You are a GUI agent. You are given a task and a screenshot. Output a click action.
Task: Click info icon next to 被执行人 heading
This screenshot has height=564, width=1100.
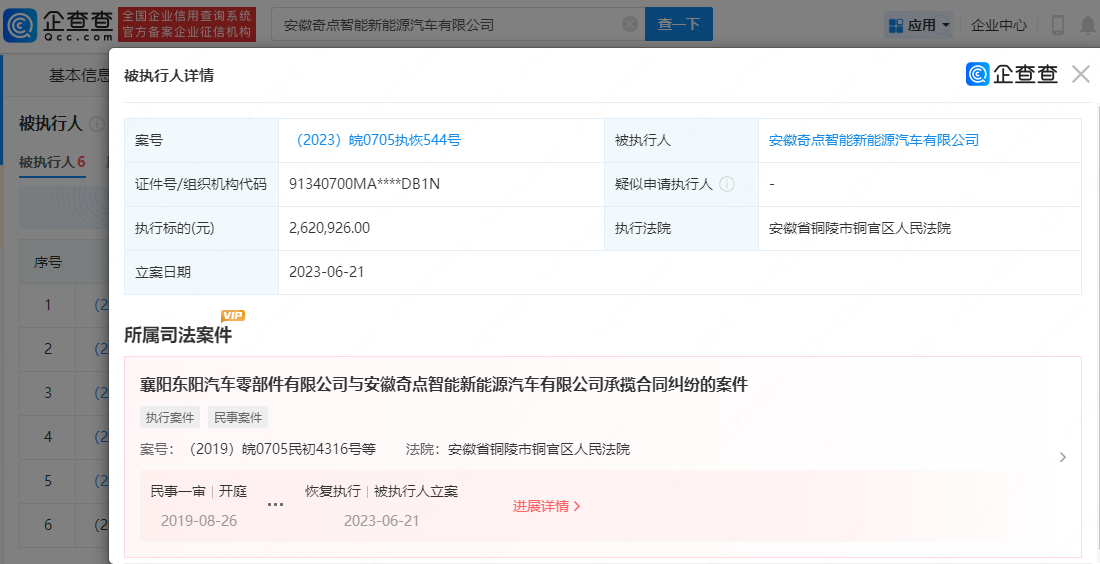(97, 124)
